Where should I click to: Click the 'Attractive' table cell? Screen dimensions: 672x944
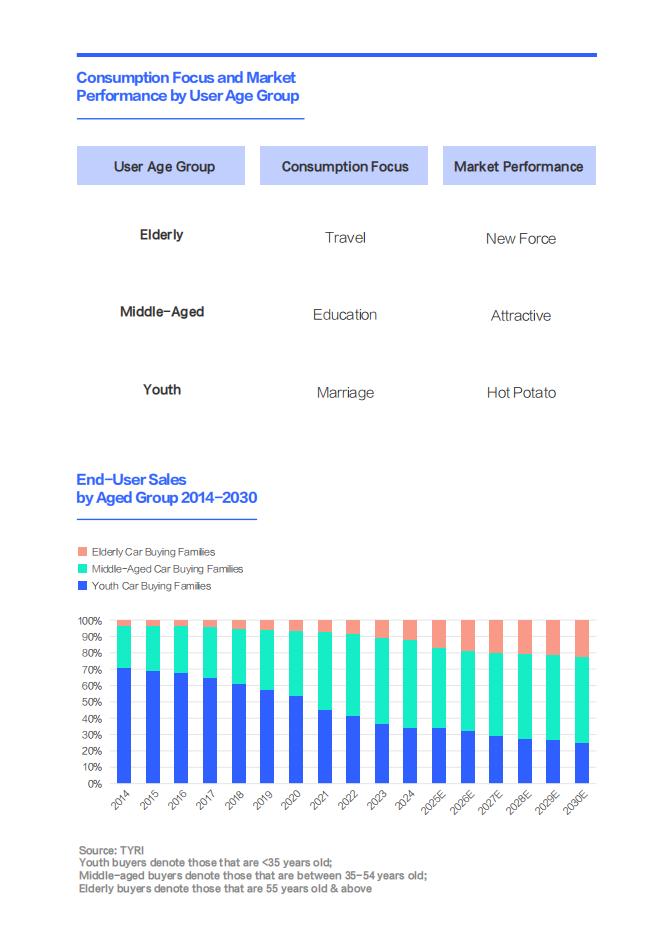click(521, 315)
